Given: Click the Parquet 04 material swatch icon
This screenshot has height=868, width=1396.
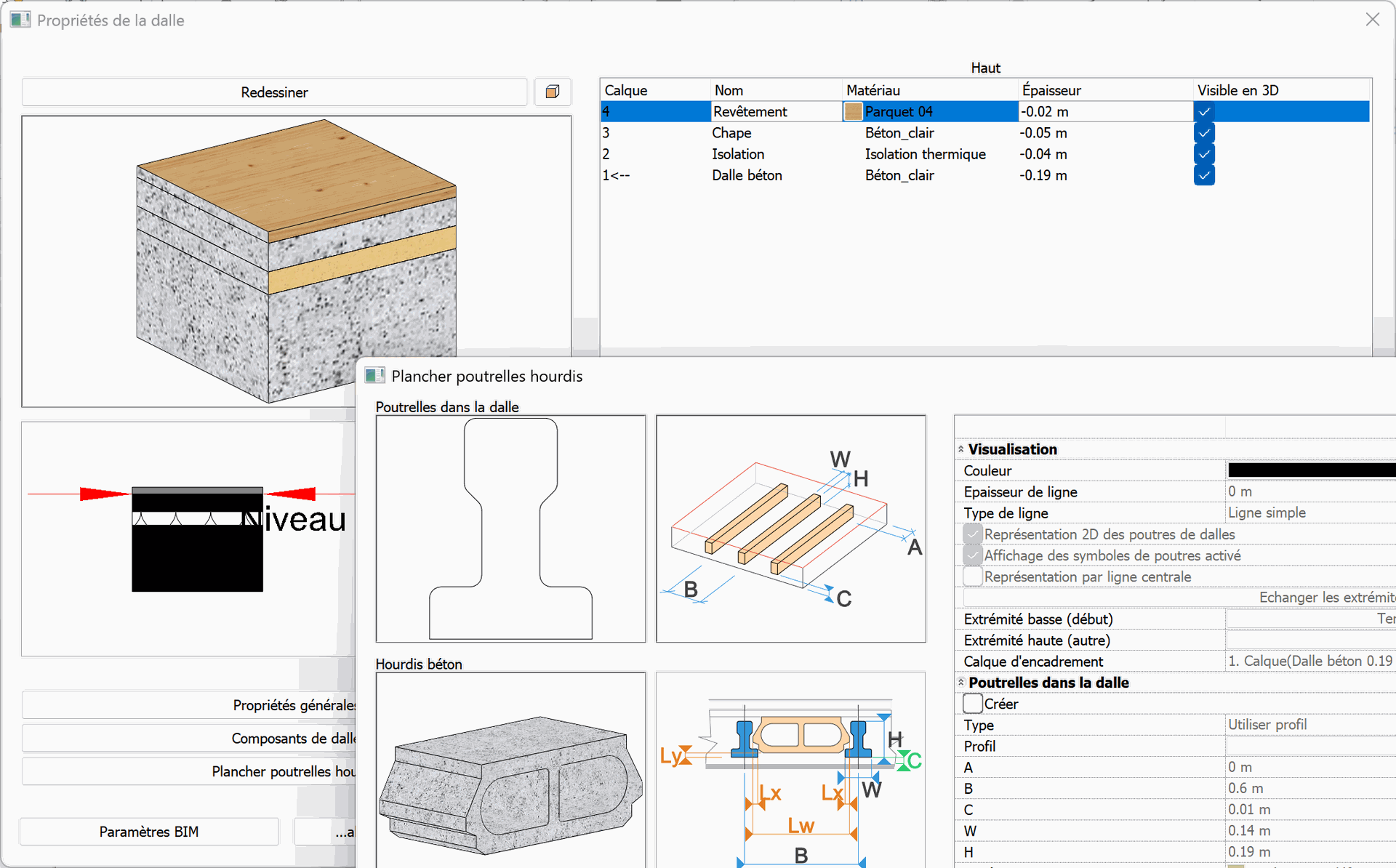Looking at the screenshot, I should click(x=853, y=111).
